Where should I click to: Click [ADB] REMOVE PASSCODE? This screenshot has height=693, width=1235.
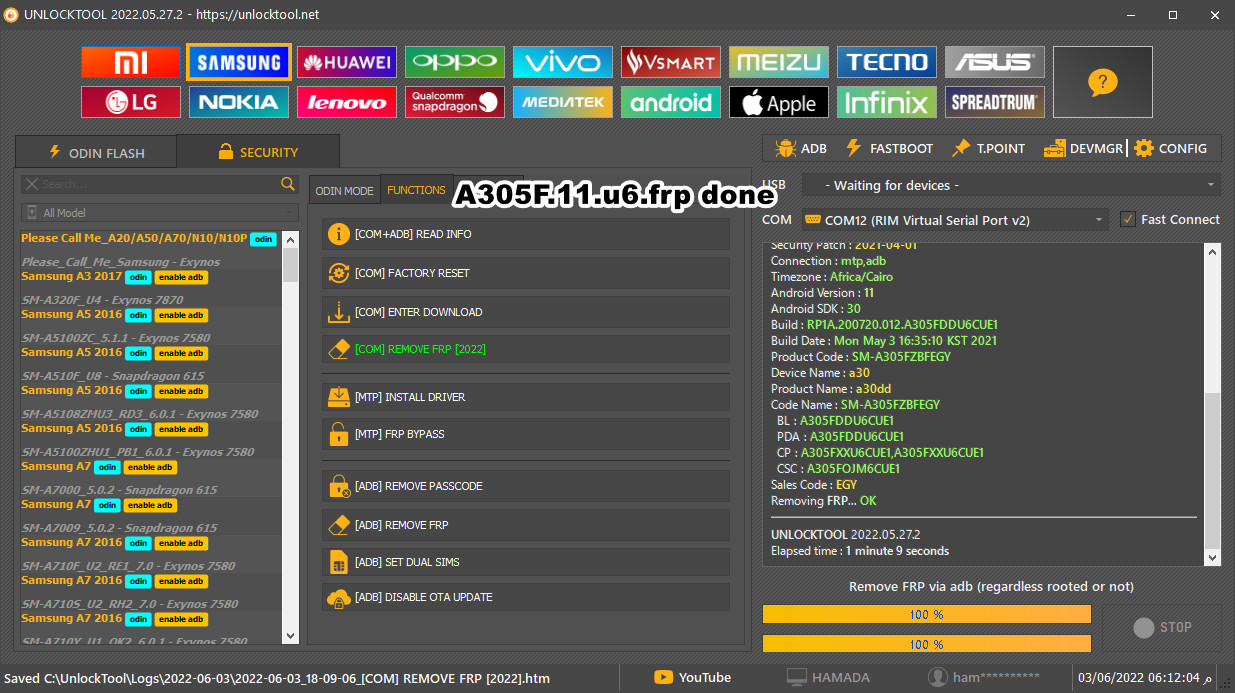(525, 486)
